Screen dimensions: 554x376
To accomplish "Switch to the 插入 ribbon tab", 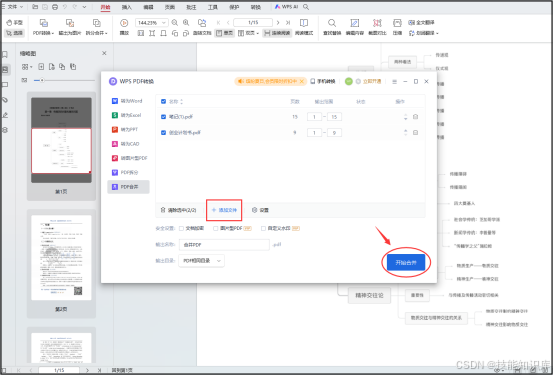I will [x=126, y=7].
